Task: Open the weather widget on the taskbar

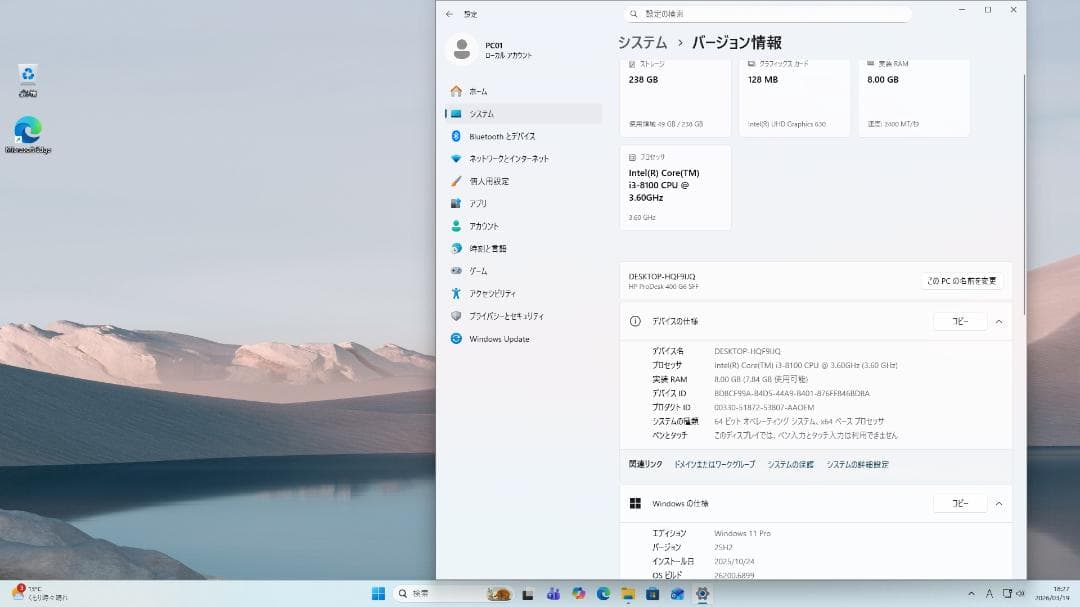Action: click(40, 593)
